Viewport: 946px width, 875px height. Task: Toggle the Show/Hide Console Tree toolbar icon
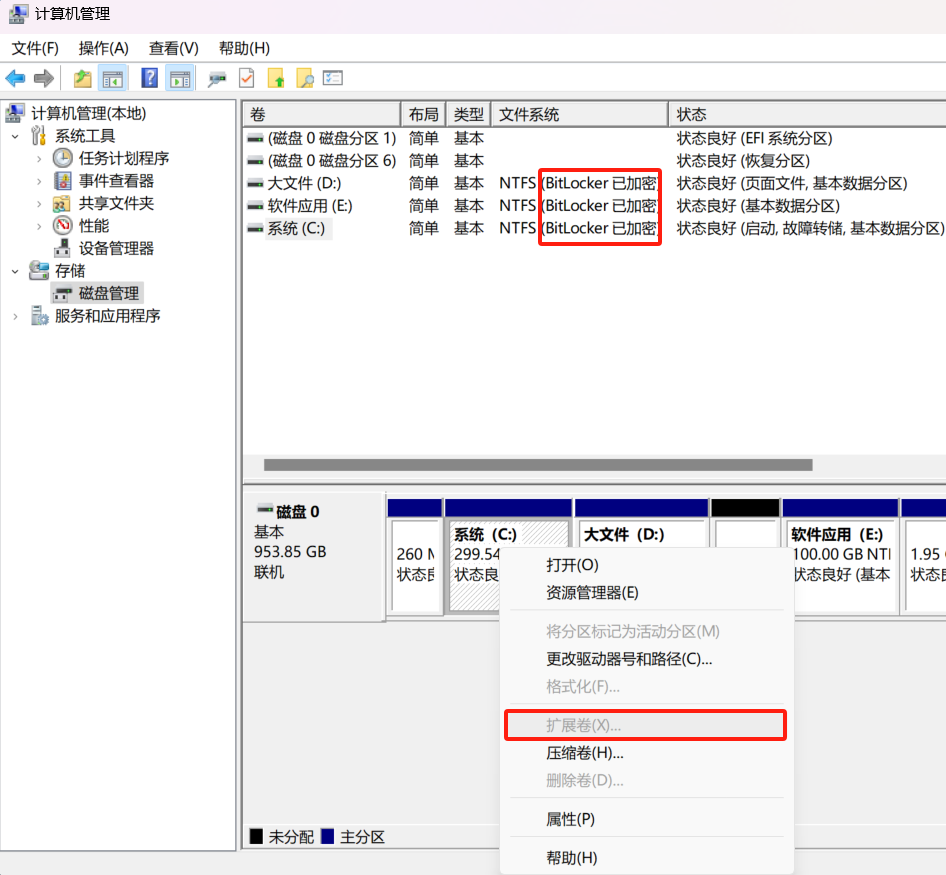[x=113, y=78]
